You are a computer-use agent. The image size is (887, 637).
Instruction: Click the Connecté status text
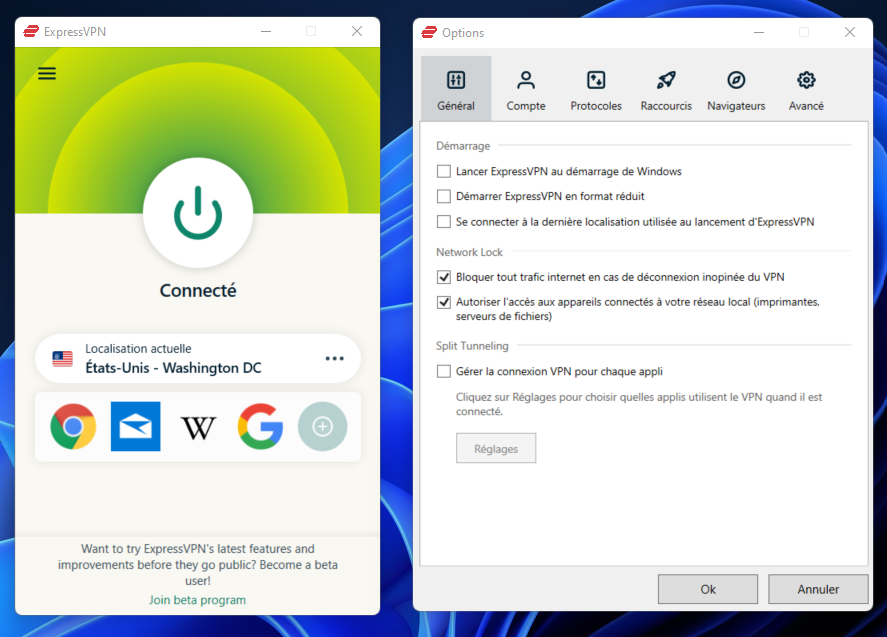coord(198,291)
